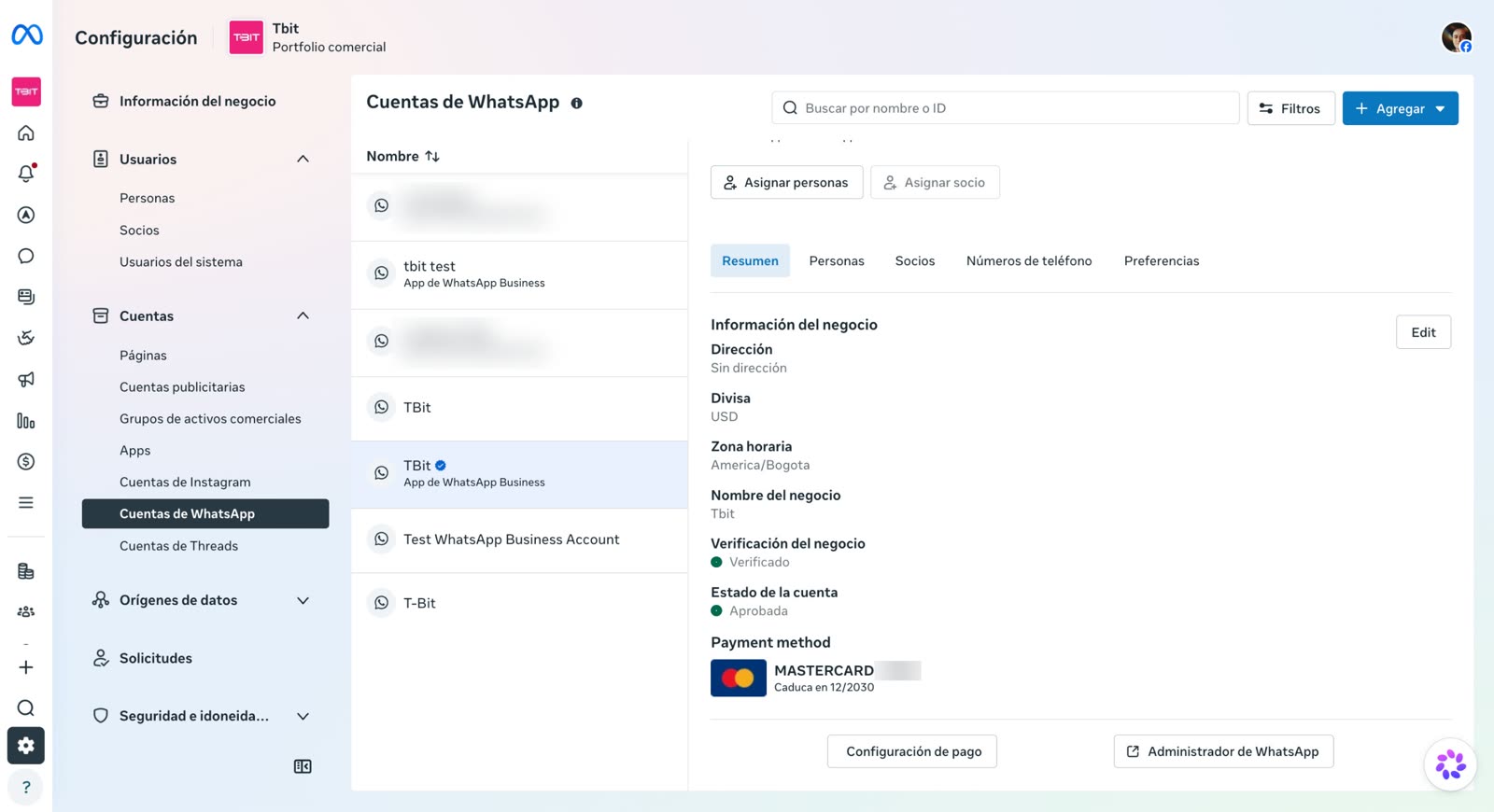Screen dimensions: 1494x812
Task: Open the user profile avatar
Action: [x=1456, y=37]
